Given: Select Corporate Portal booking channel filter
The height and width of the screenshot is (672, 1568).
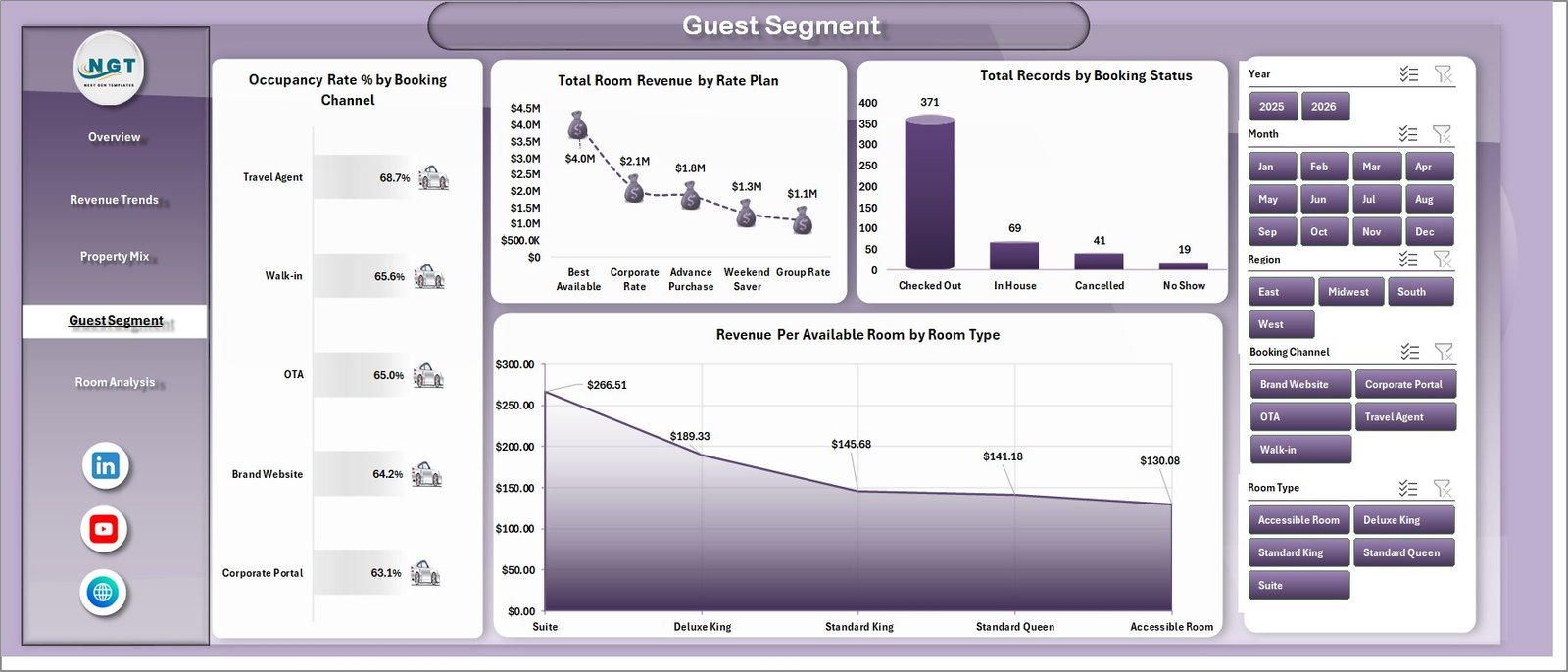Looking at the screenshot, I should pyautogui.click(x=1405, y=384).
